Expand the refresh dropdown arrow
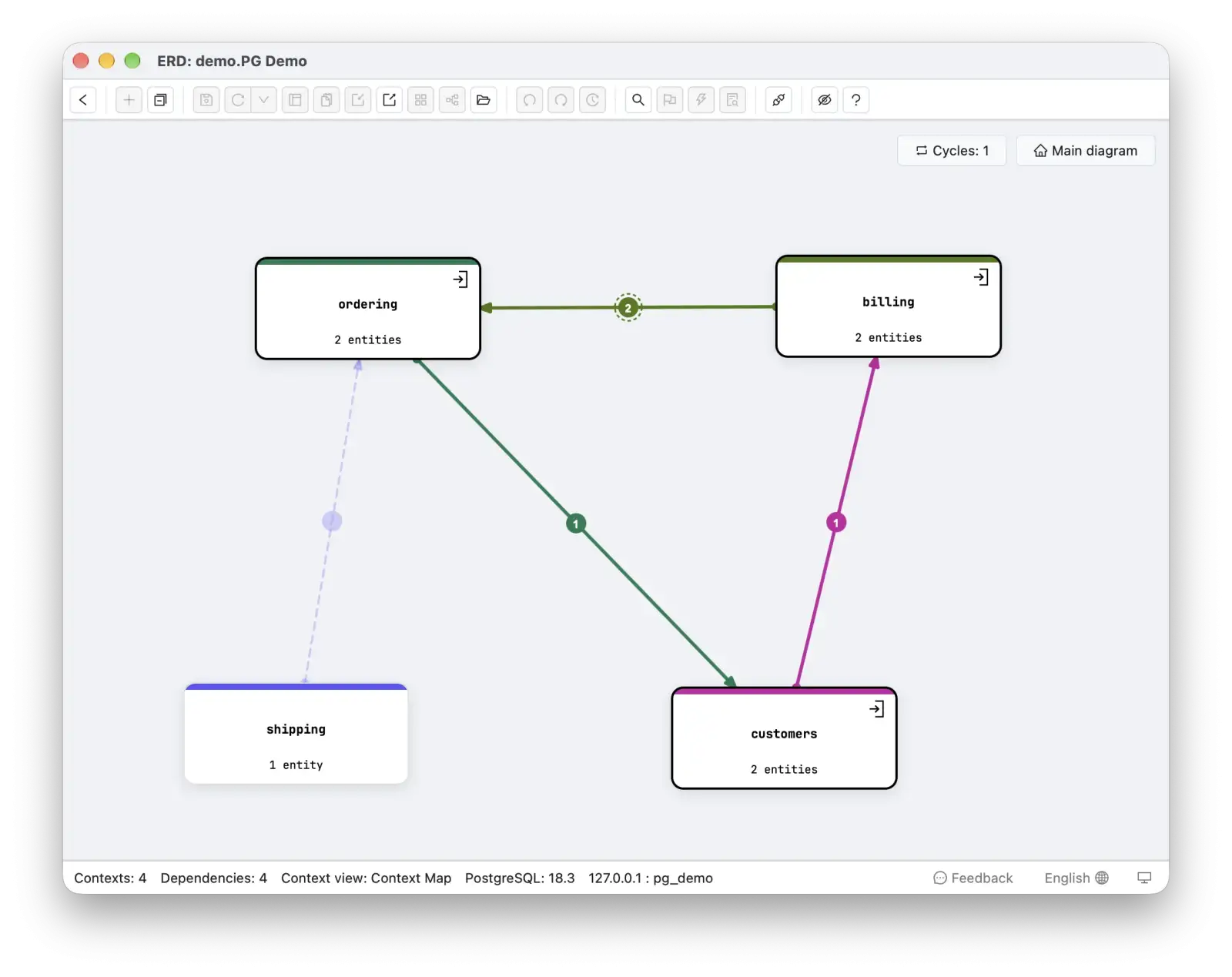This screenshot has height=977, width=1232. 263,100
